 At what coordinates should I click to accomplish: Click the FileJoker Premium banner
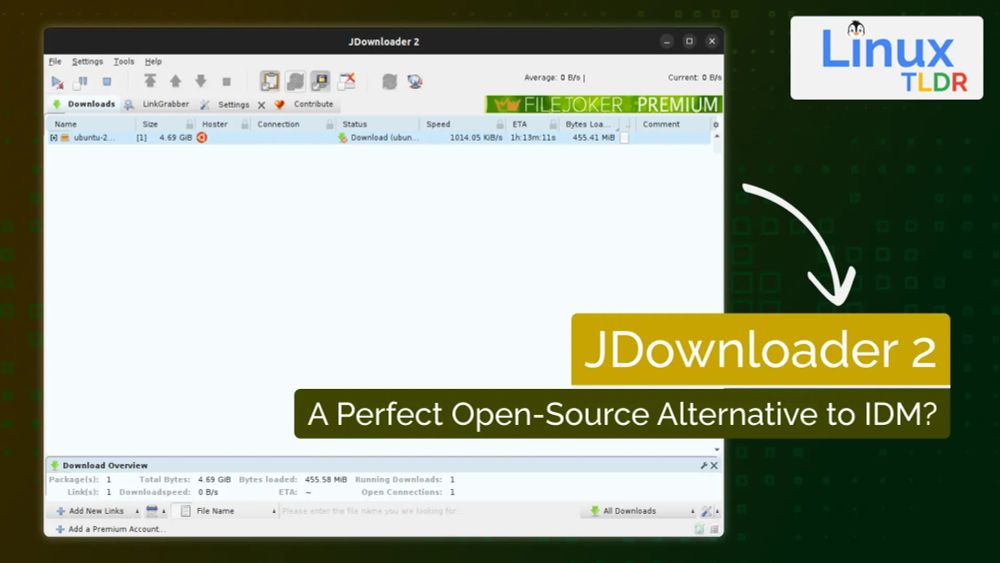pyautogui.click(x=604, y=104)
